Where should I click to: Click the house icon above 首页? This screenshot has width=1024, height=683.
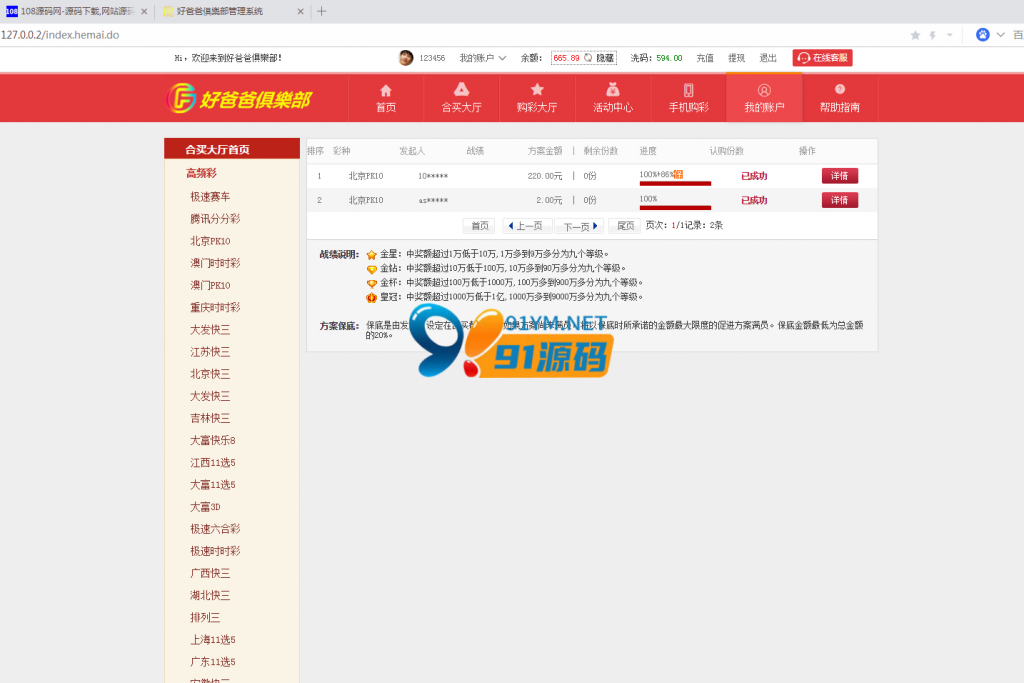(386, 90)
